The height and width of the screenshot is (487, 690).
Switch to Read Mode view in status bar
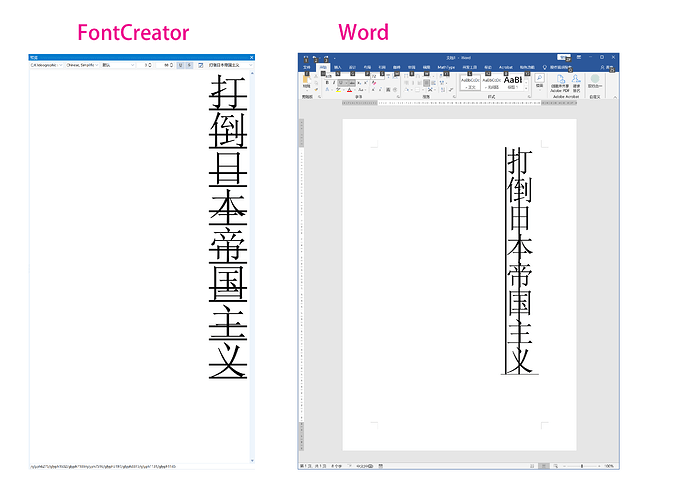pos(532,466)
